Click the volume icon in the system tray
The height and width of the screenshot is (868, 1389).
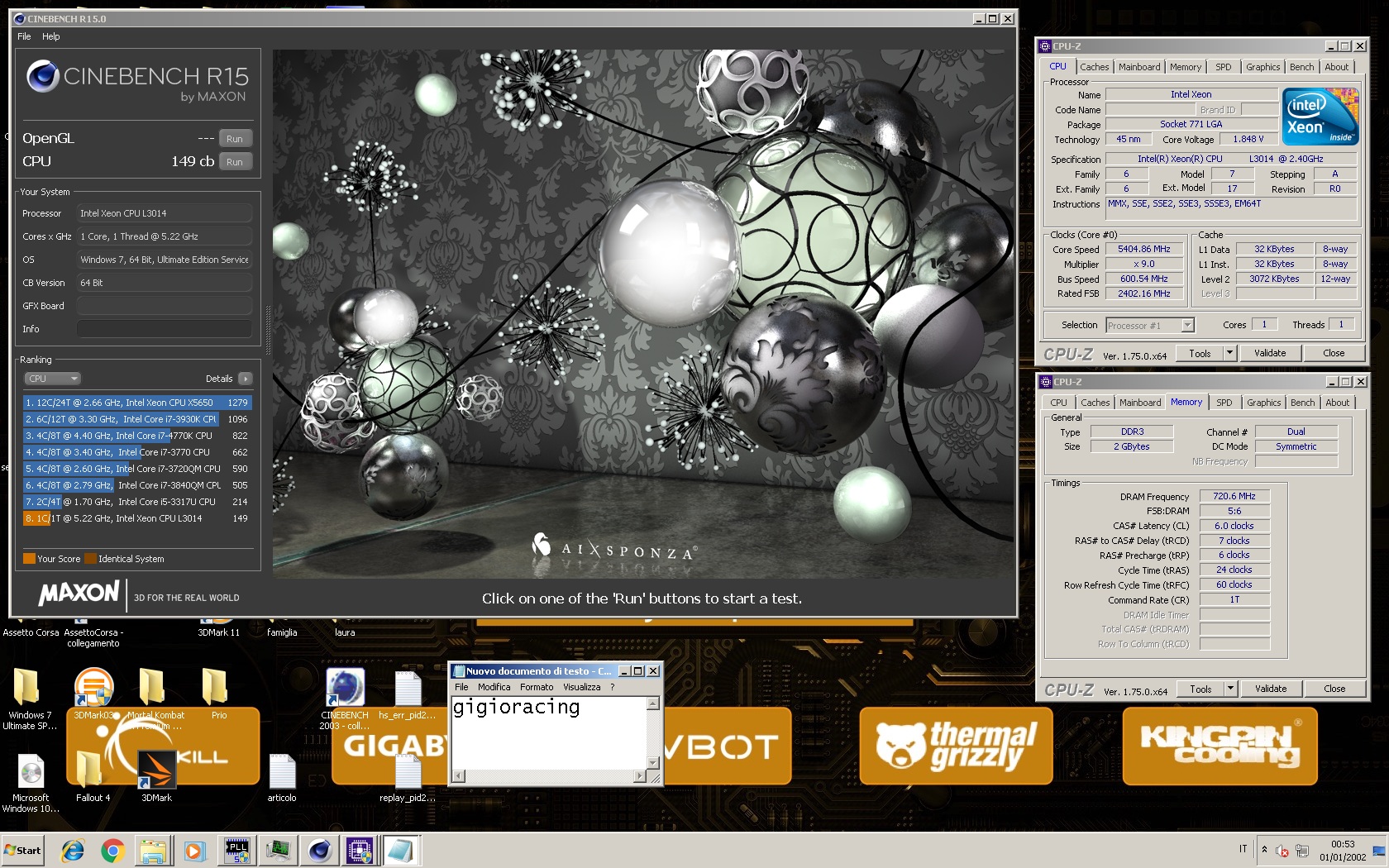coord(1282,851)
